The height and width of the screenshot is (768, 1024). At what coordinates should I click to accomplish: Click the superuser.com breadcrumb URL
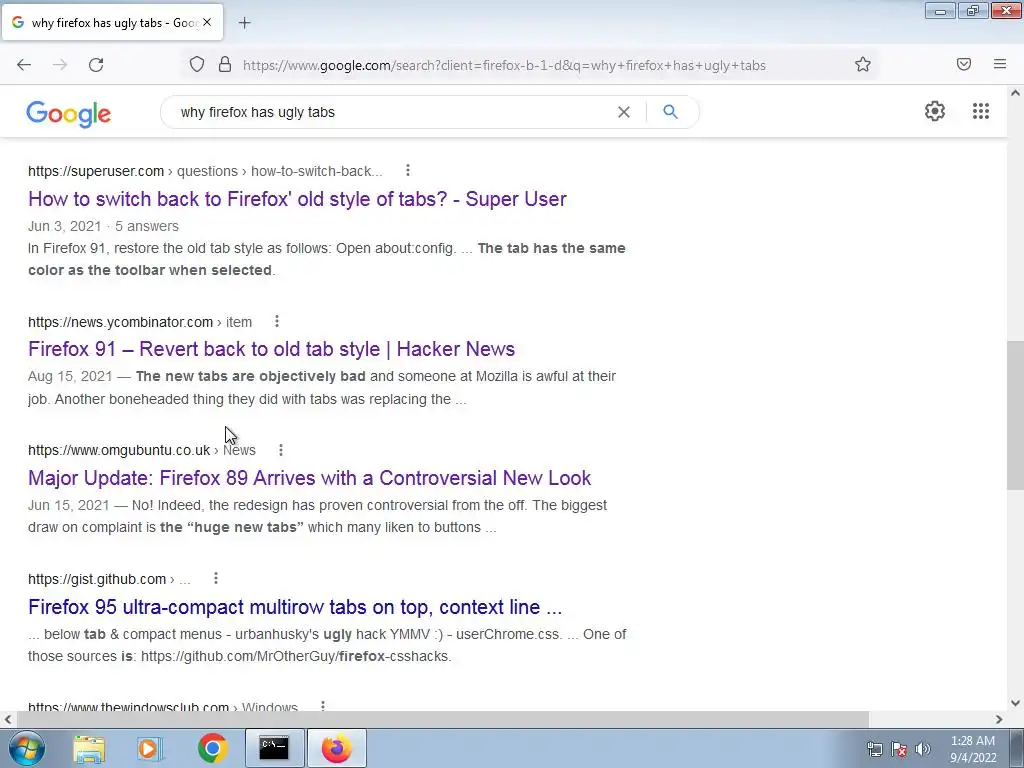click(x=205, y=171)
